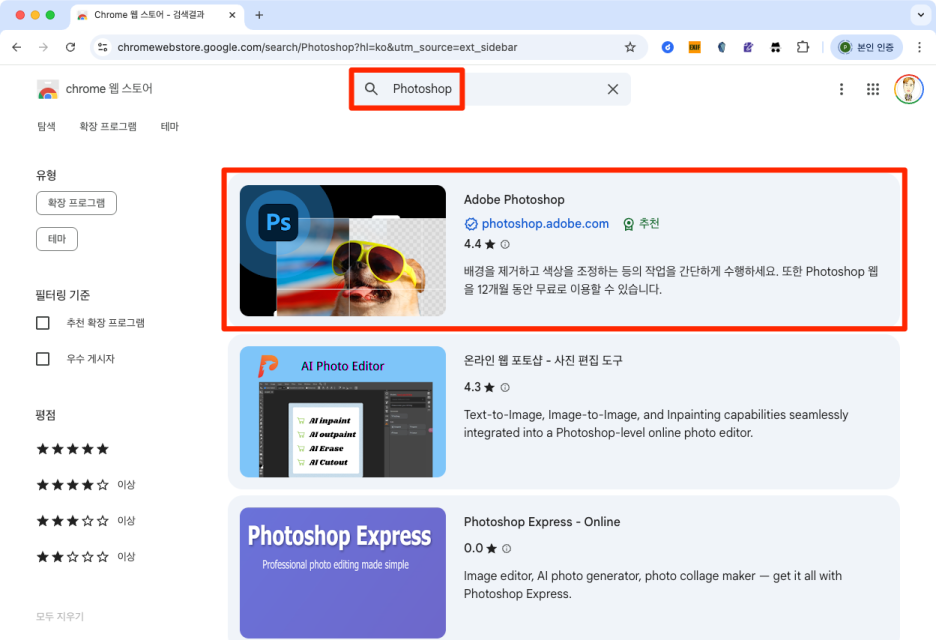Screen dimensions: 936x640
Task: Click the 본인 인증 profile chip
Action: pyautogui.click(x=866, y=47)
